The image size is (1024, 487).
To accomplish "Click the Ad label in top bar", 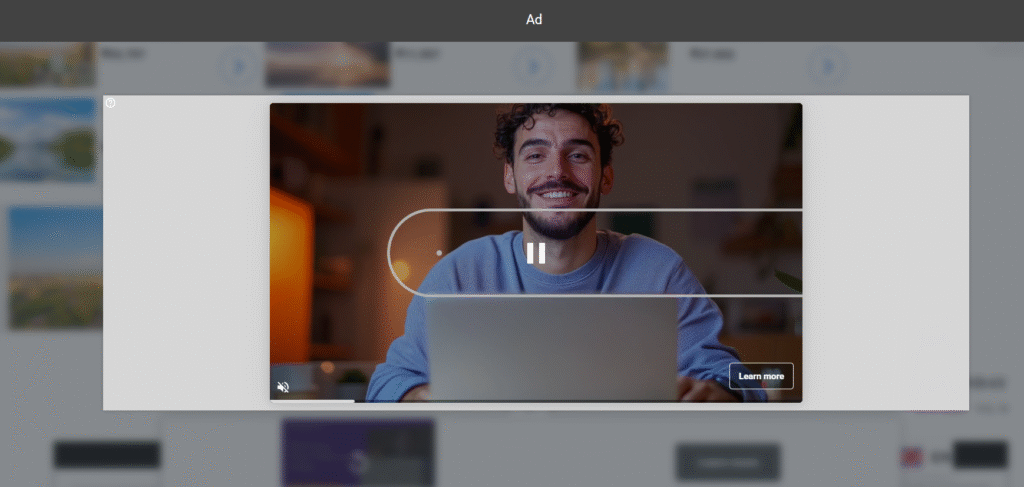I will [x=534, y=19].
